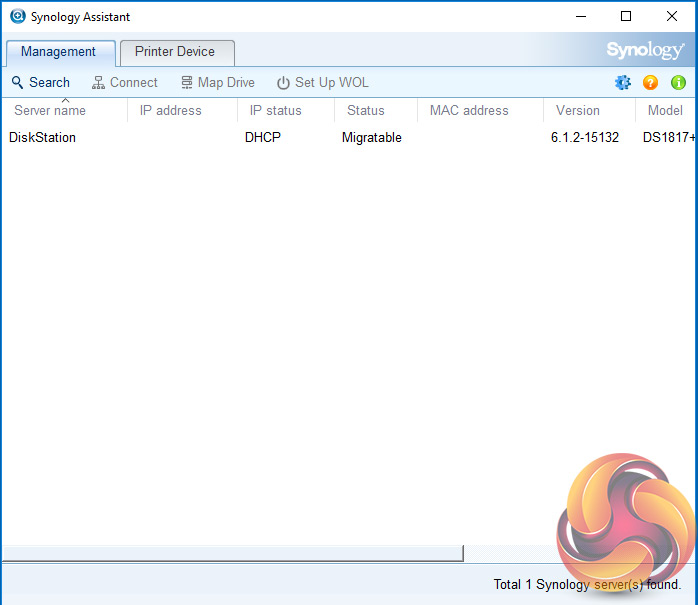Screen dimensions: 698x605
Task: Click the Map Drive icon
Action: [x=187, y=82]
